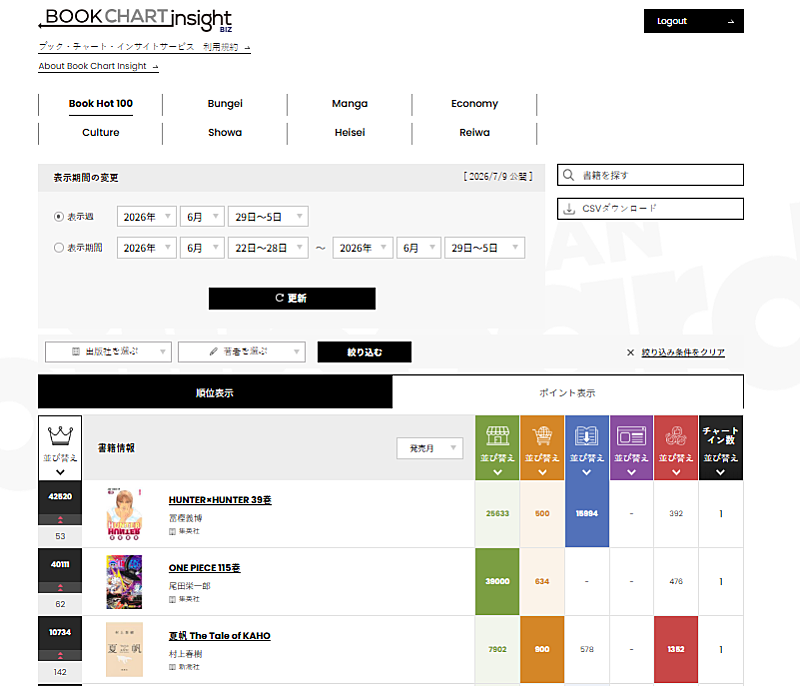This screenshot has width=800, height=686.
Task: Click the Logout button
Action: point(693,21)
